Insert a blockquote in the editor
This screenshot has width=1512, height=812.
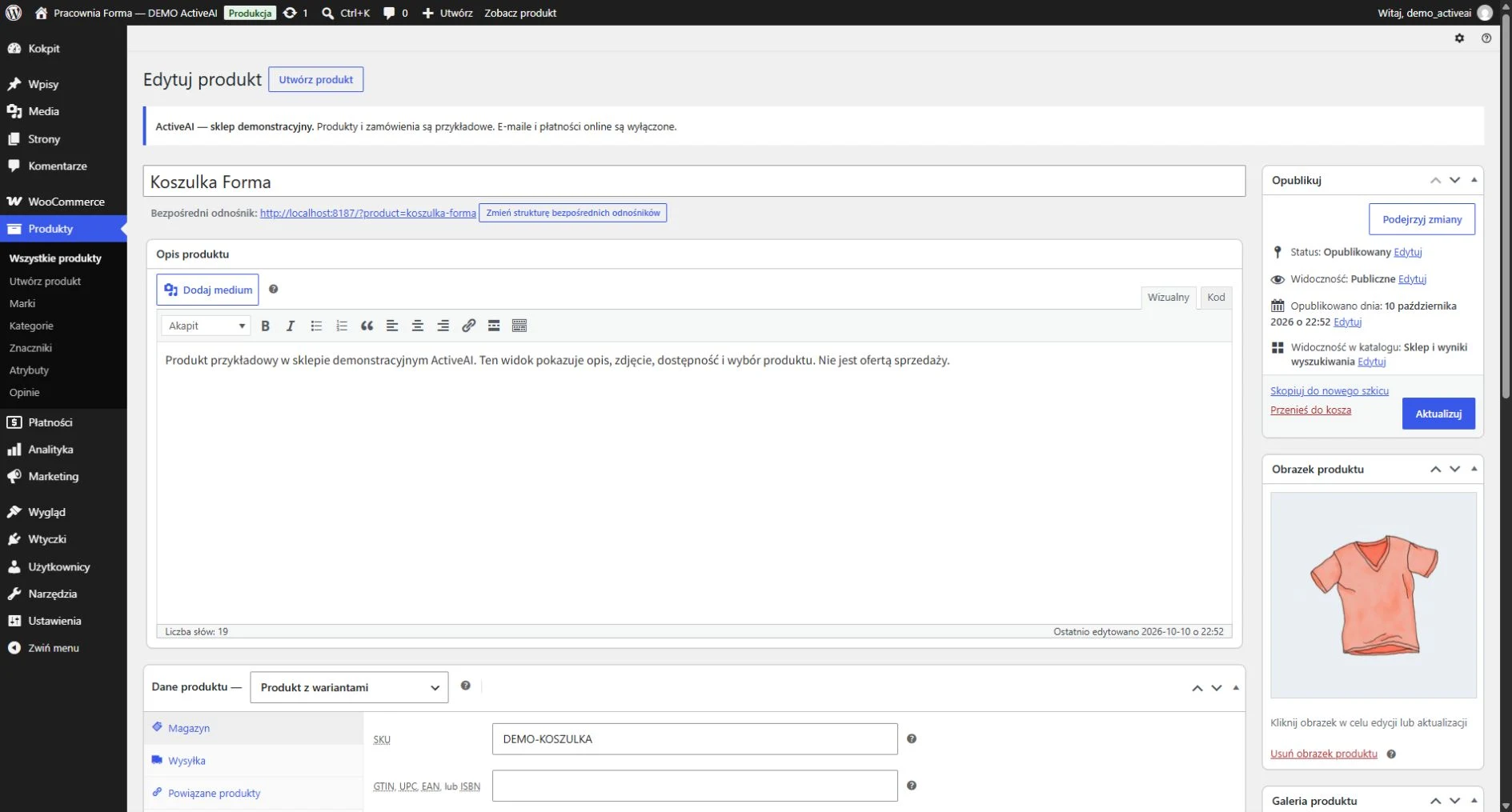pyautogui.click(x=367, y=326)
